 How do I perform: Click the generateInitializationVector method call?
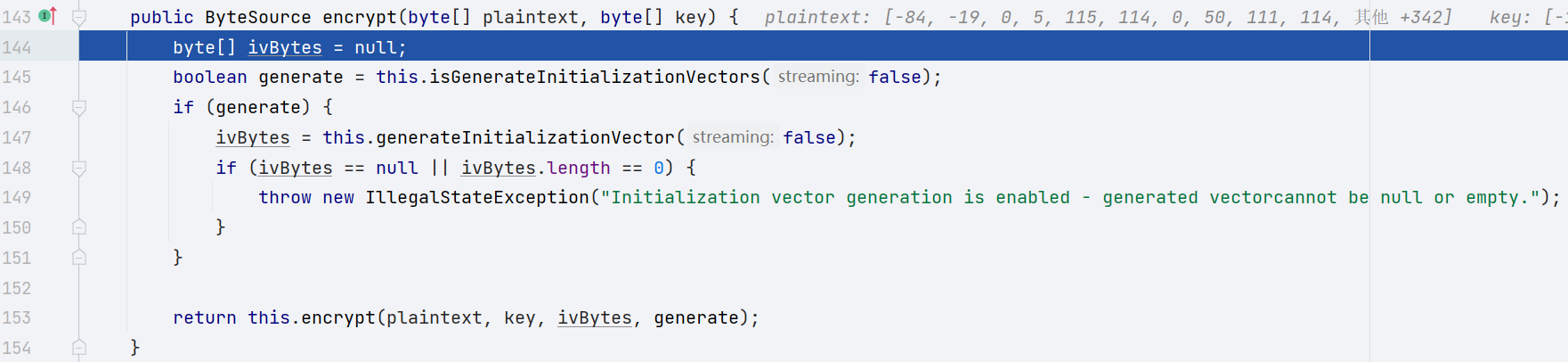(x=524, y=138)
